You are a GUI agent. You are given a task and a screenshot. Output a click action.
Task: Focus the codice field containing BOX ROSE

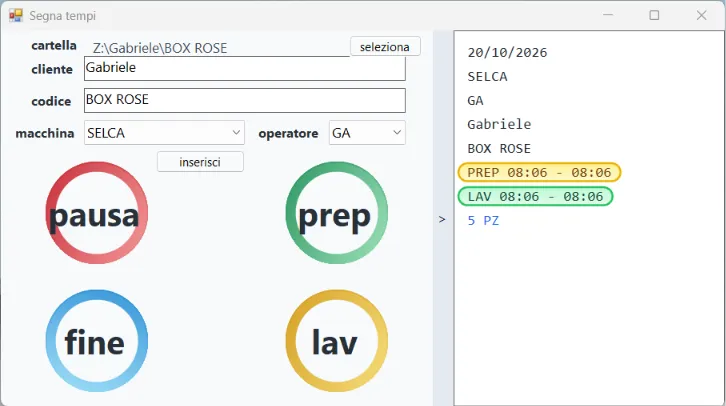[x=244, y=100]
